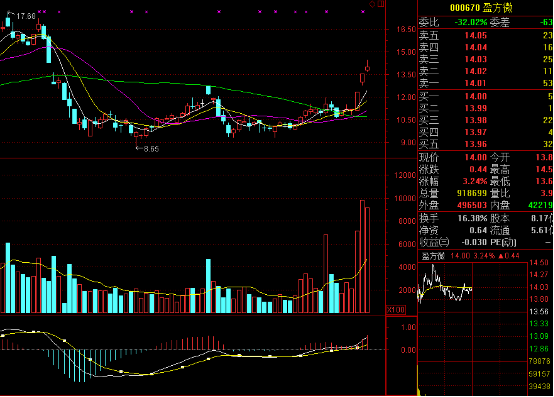Viewport: 554px width, 397px height.
Task: Click the 17.68 high price label
Action: (x=26, y=16)
